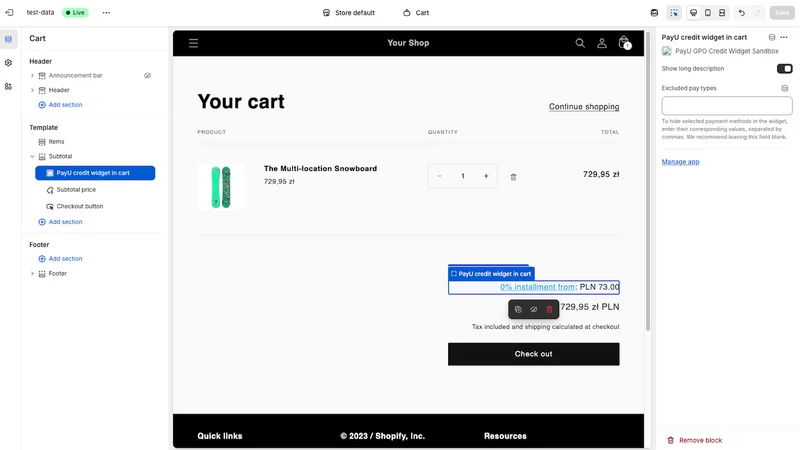Click Resources footer heading

[x=505, y=436]
